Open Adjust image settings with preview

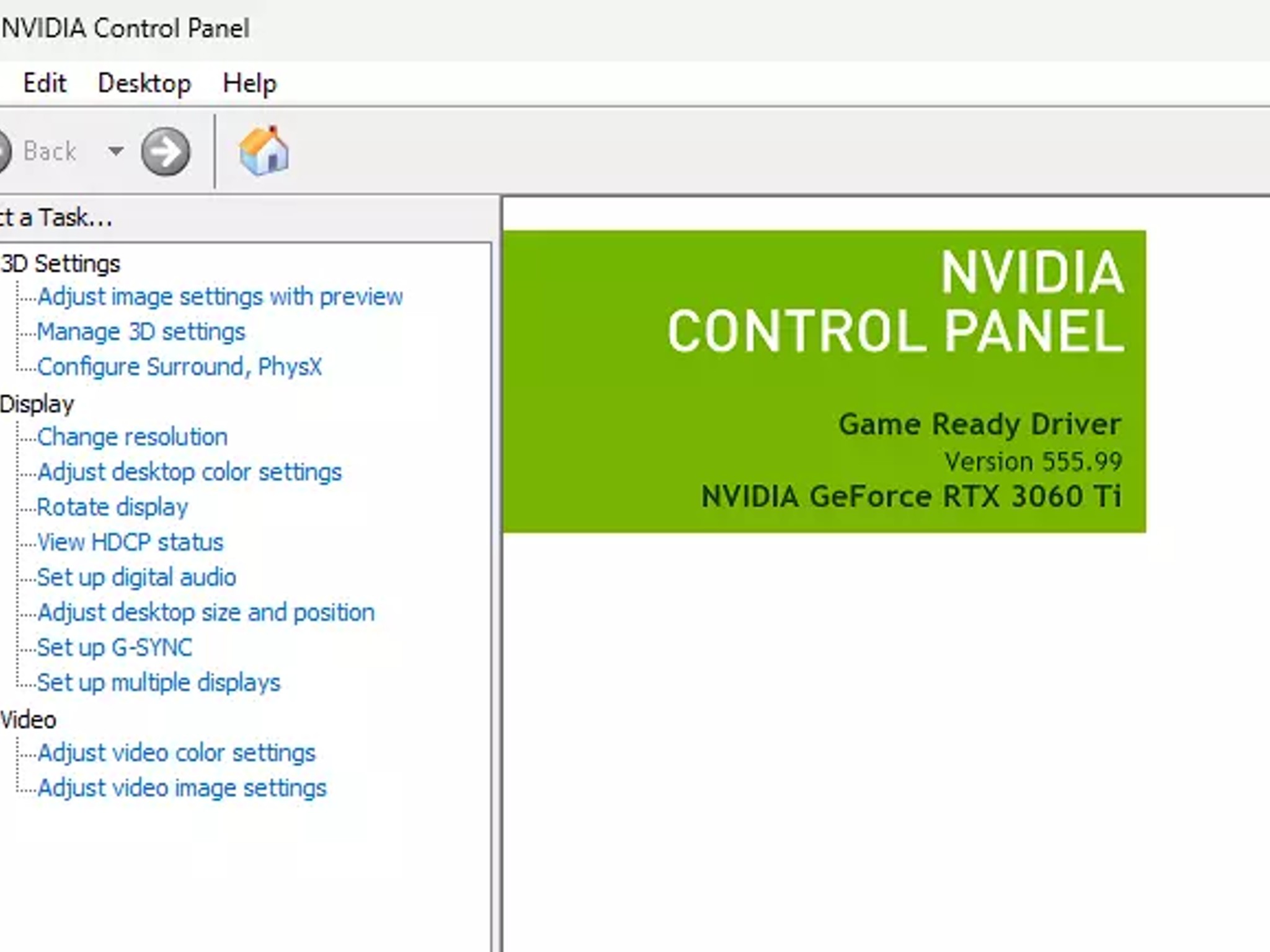tap(220, 297)
